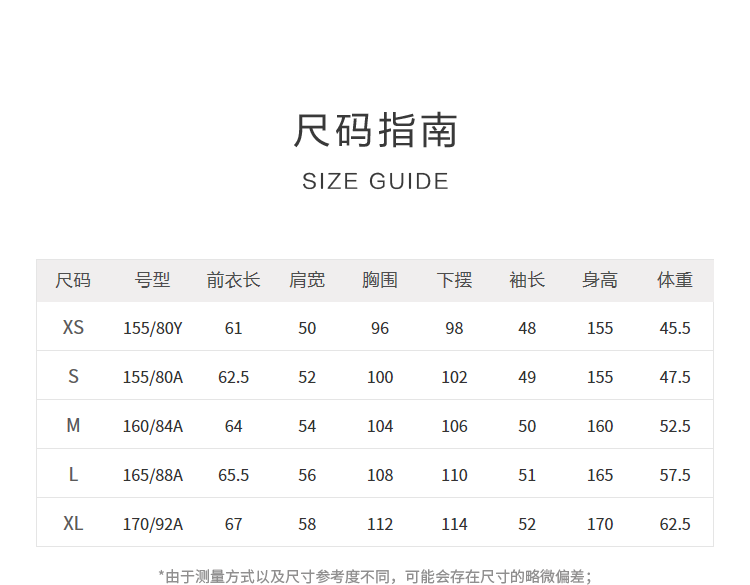The image size is (750, 585).
Task: Select the L size row label
Action: pyautogui.click(x=73, y=475)
